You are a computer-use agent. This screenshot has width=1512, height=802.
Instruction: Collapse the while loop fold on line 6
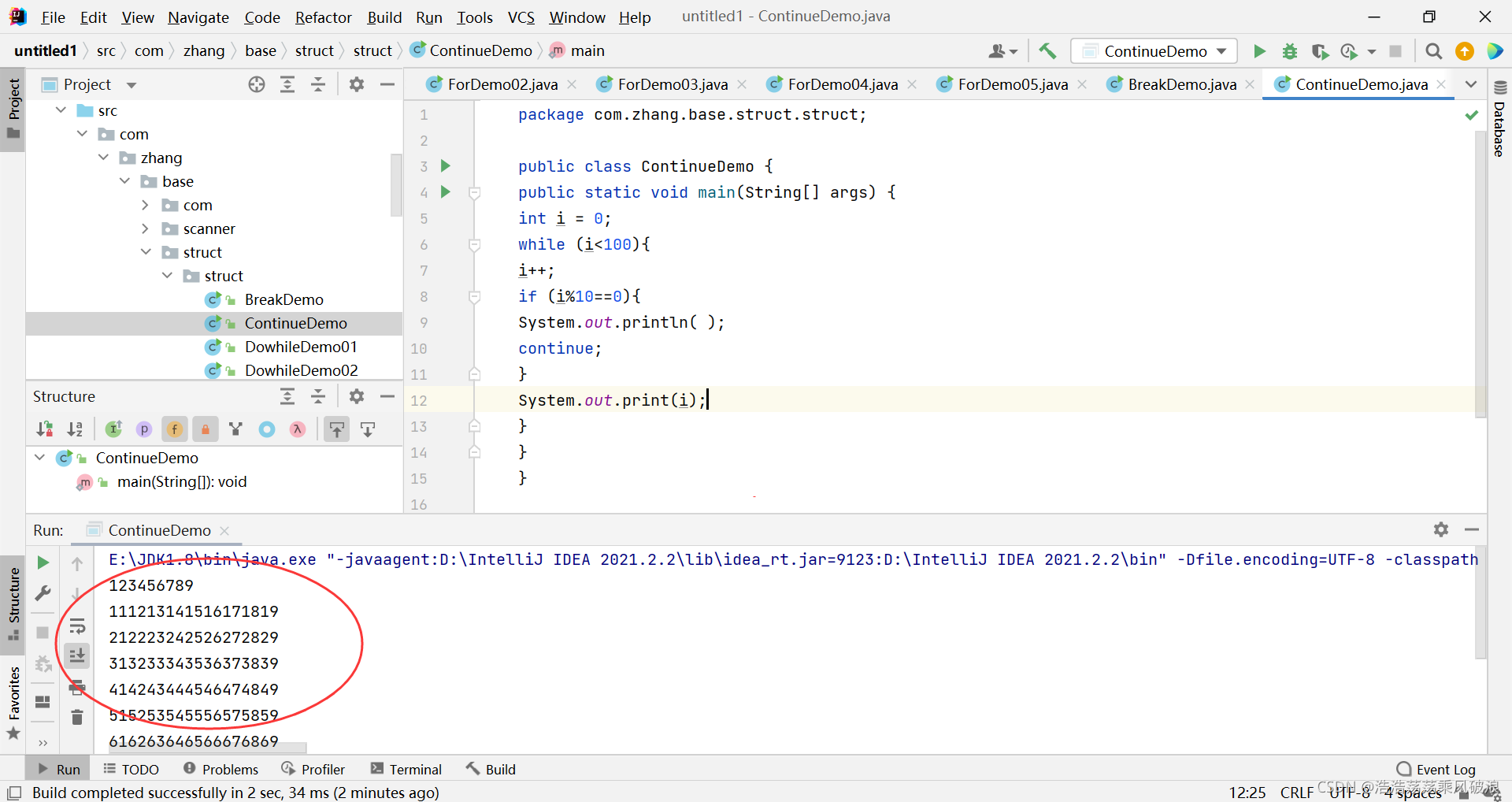tap(475, 244)
